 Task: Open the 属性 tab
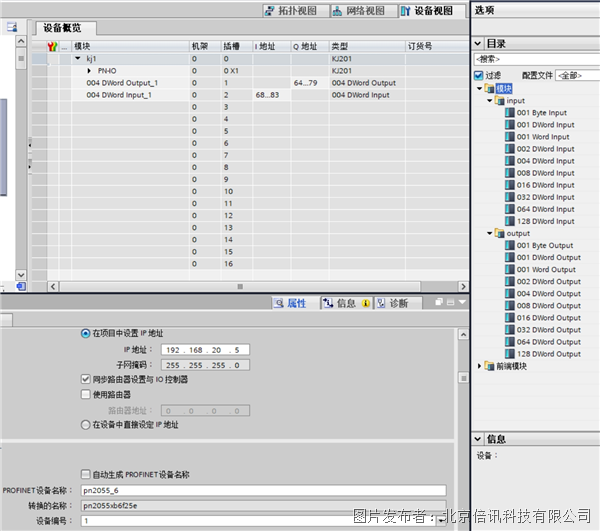[x=295, y=303]
